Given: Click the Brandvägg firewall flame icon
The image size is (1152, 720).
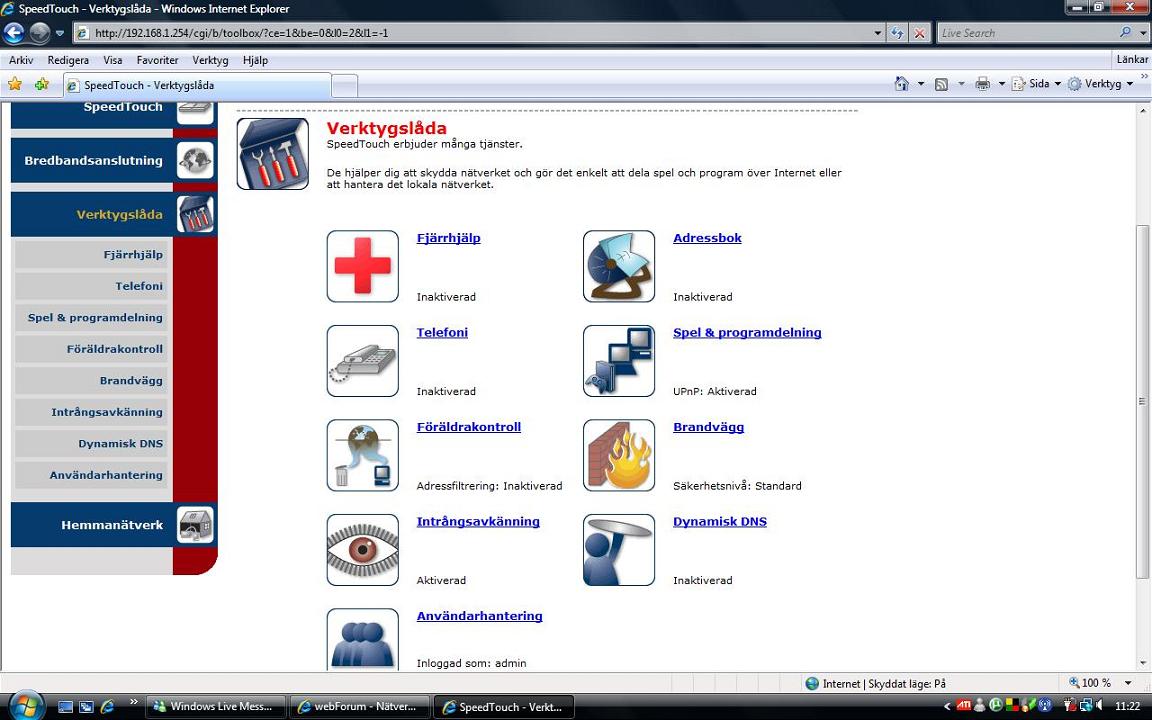Looking at the screenshot, I should point(619,455).
